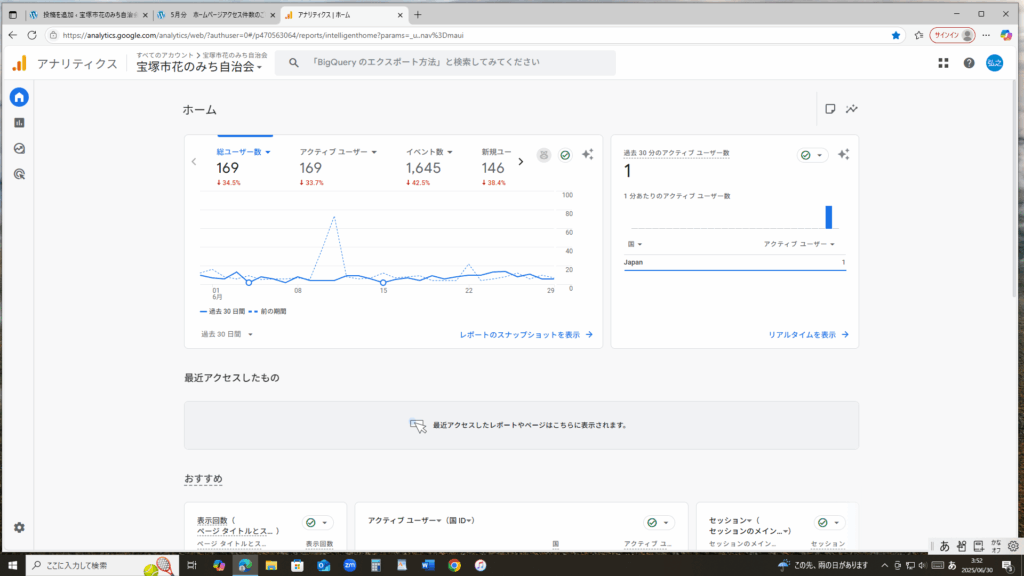
Task: Open the weather notice on the taskbar
Action: click(823, 566)
